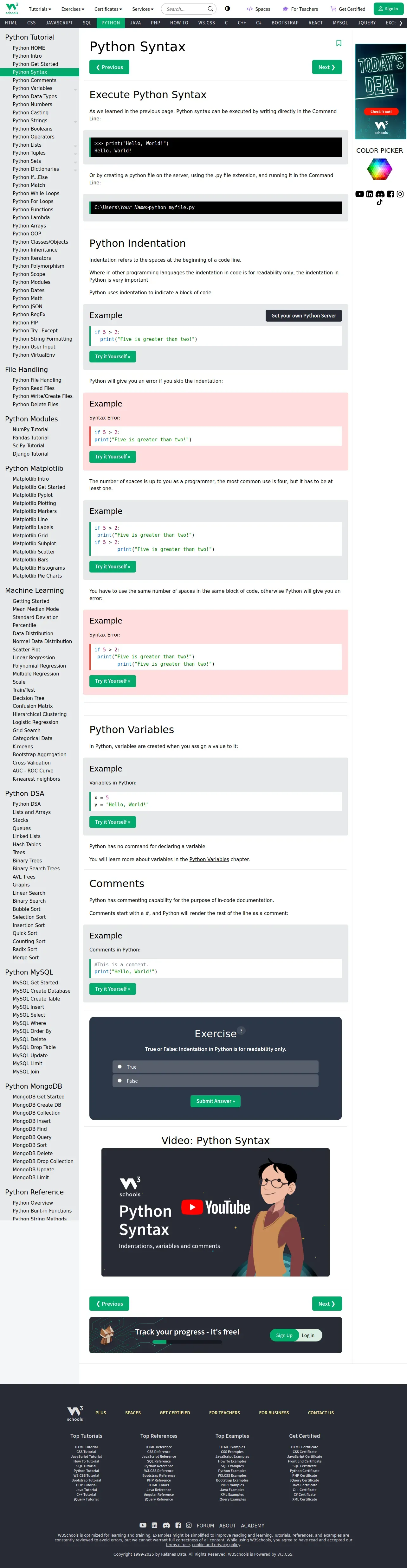Select the False radio option
This screenshot has height=1568, width=407.
(x=120, y=1080)
